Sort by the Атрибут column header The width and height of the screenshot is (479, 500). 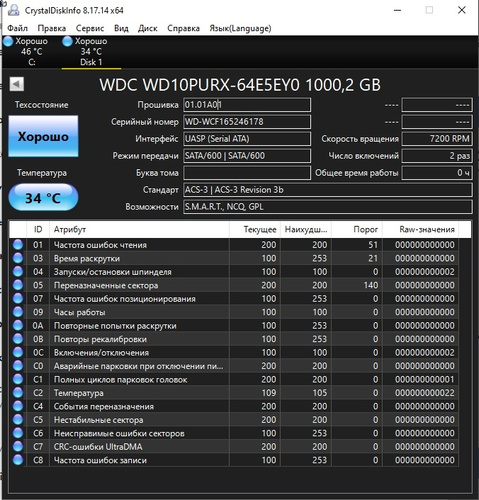(x=139, y=229)
